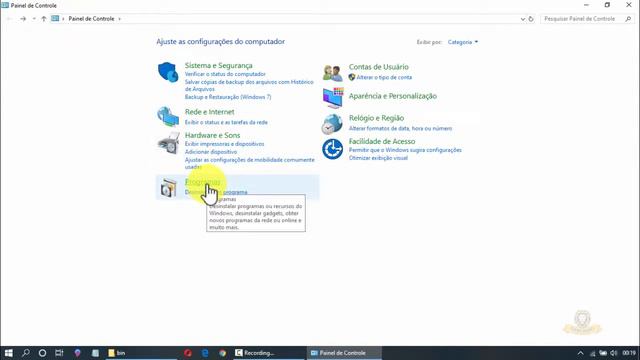Go back with the back arrow
Viewport: 640px width, 360px height.
(10, 19)
